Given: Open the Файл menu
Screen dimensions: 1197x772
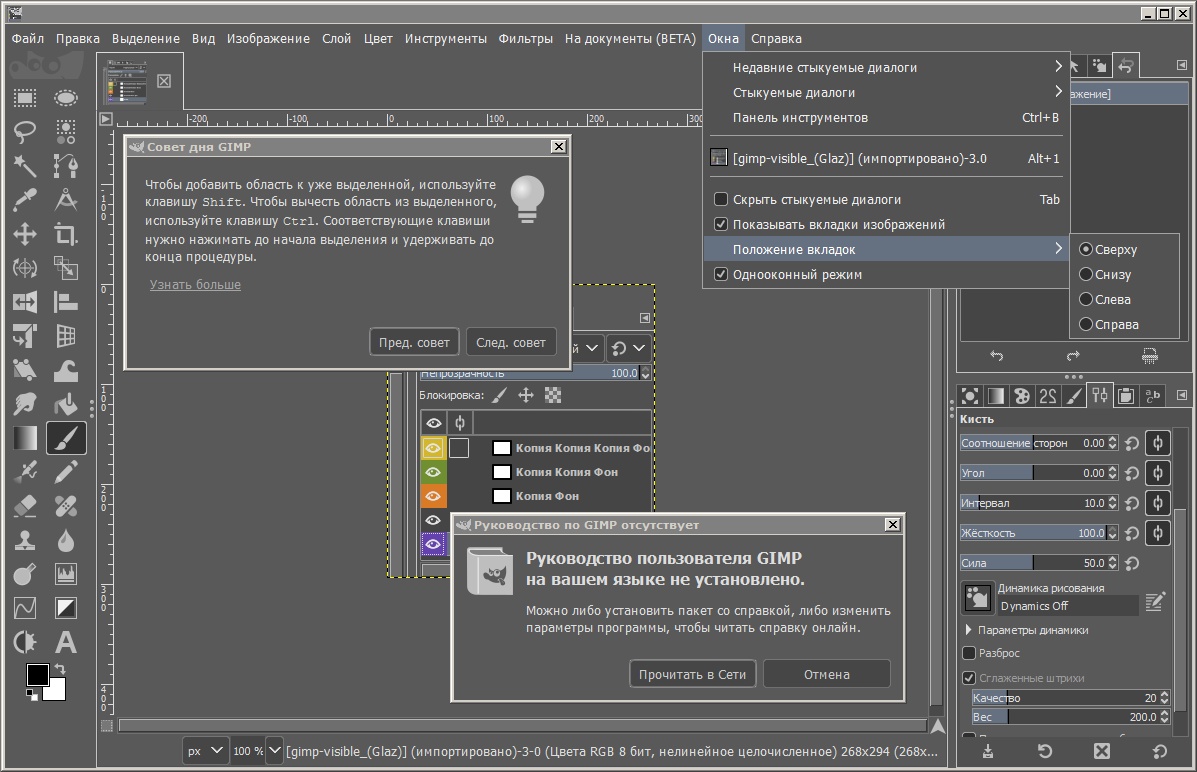Looking at the screenshot, I should click(x=28, y=38).
